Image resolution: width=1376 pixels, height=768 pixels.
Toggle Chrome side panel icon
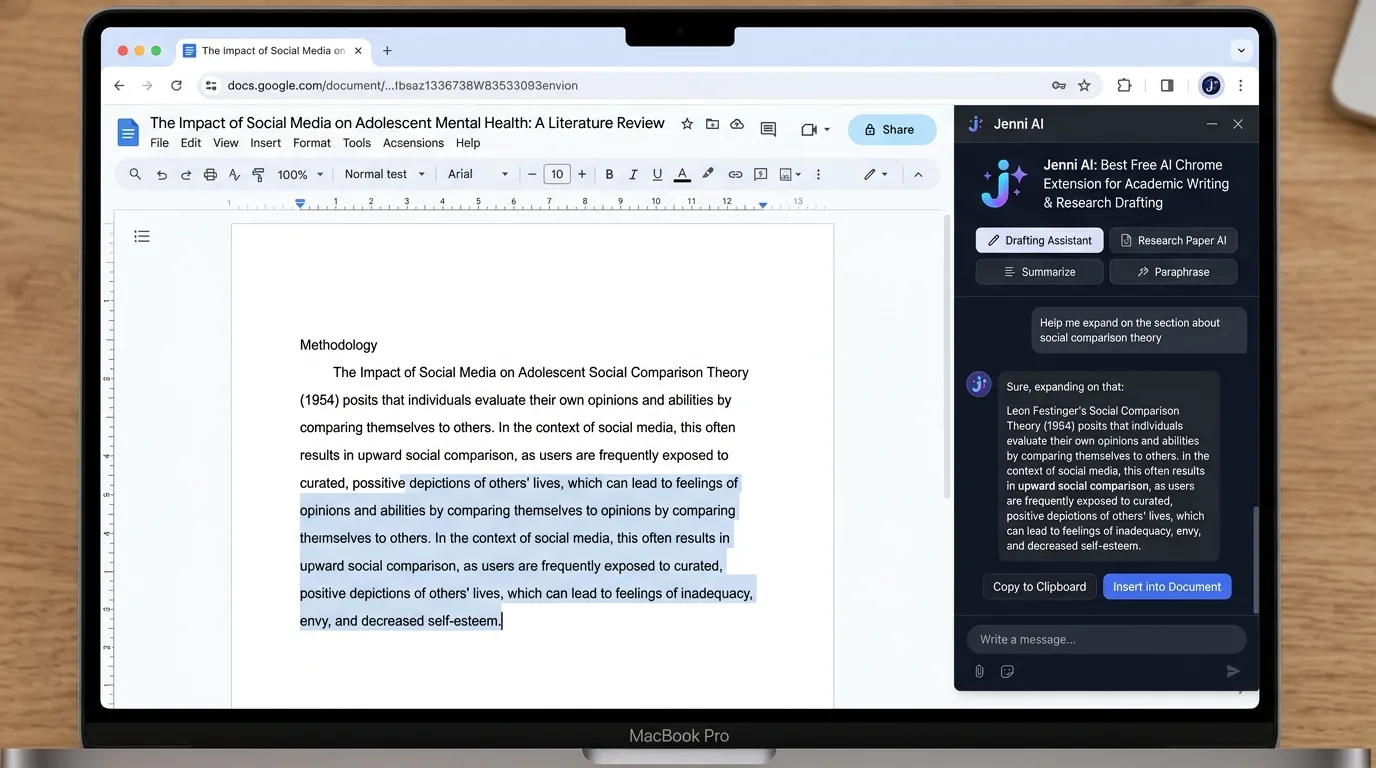1167,86
